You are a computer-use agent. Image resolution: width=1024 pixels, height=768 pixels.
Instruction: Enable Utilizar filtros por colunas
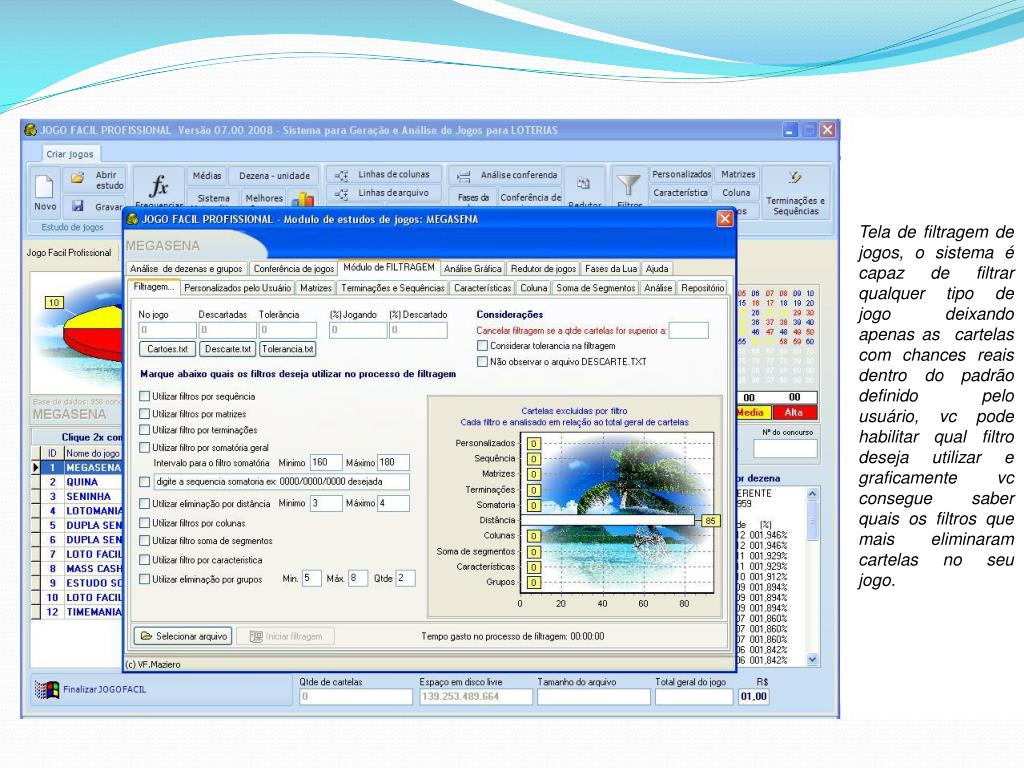tap(144, 523)
